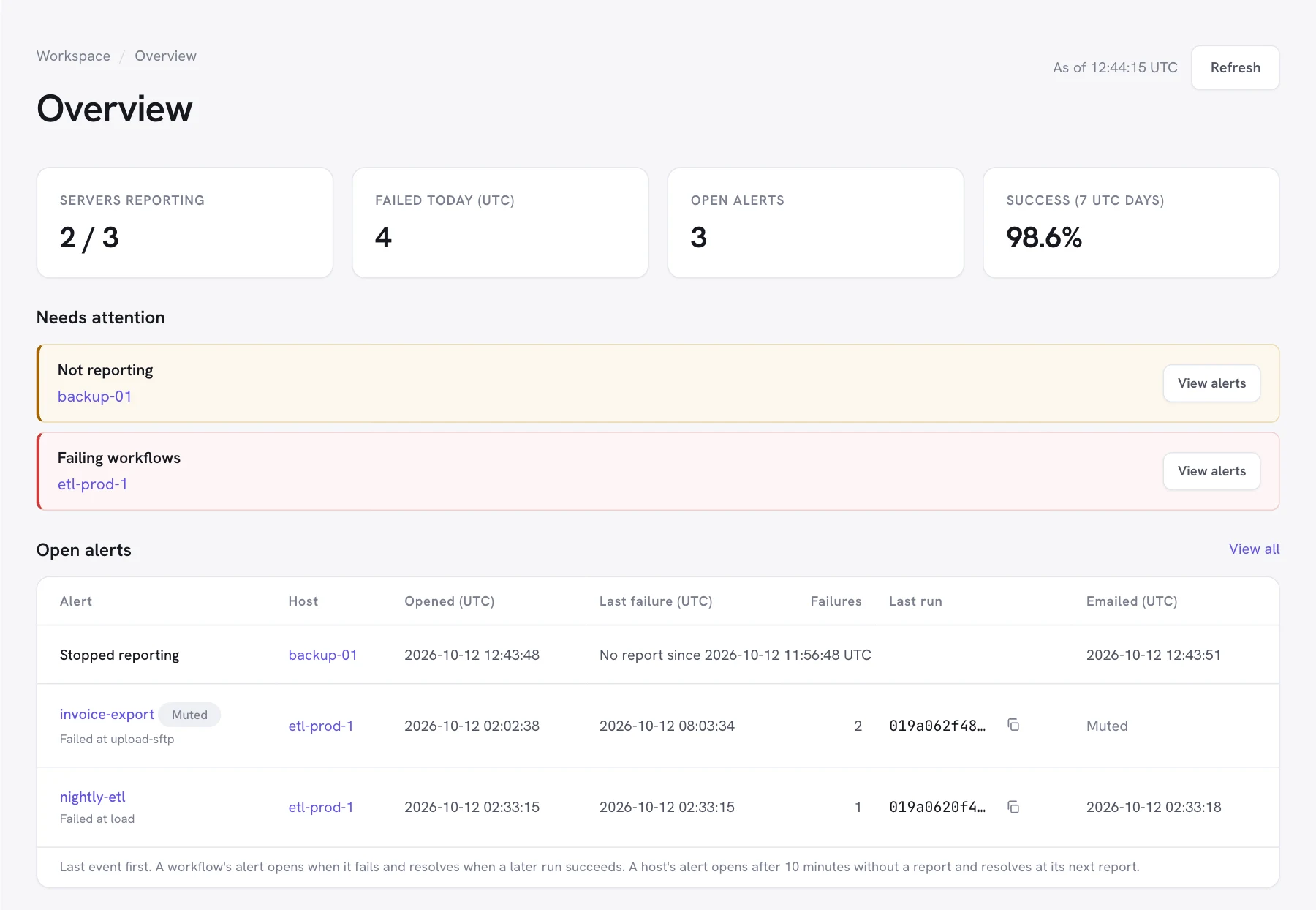Click the Last run column header
The width and height of the screenshot is (1316, 910).
coord(915,601)
